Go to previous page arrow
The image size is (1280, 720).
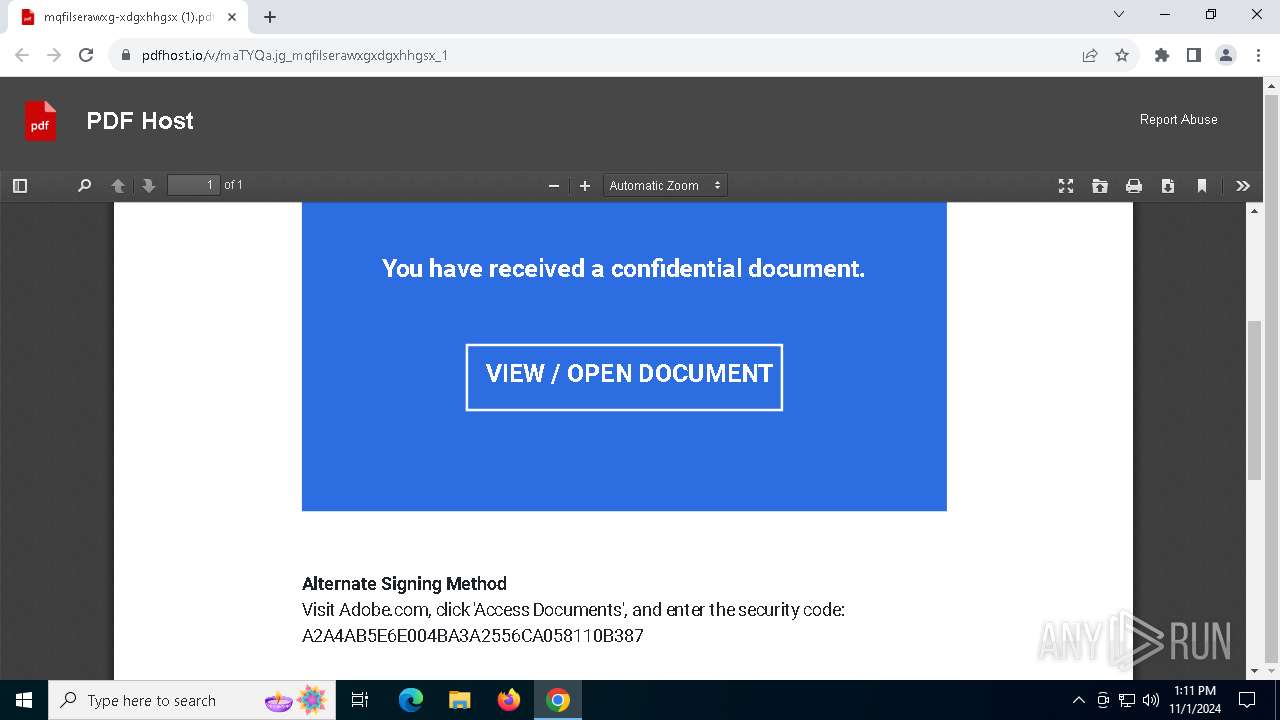[118, 186]
